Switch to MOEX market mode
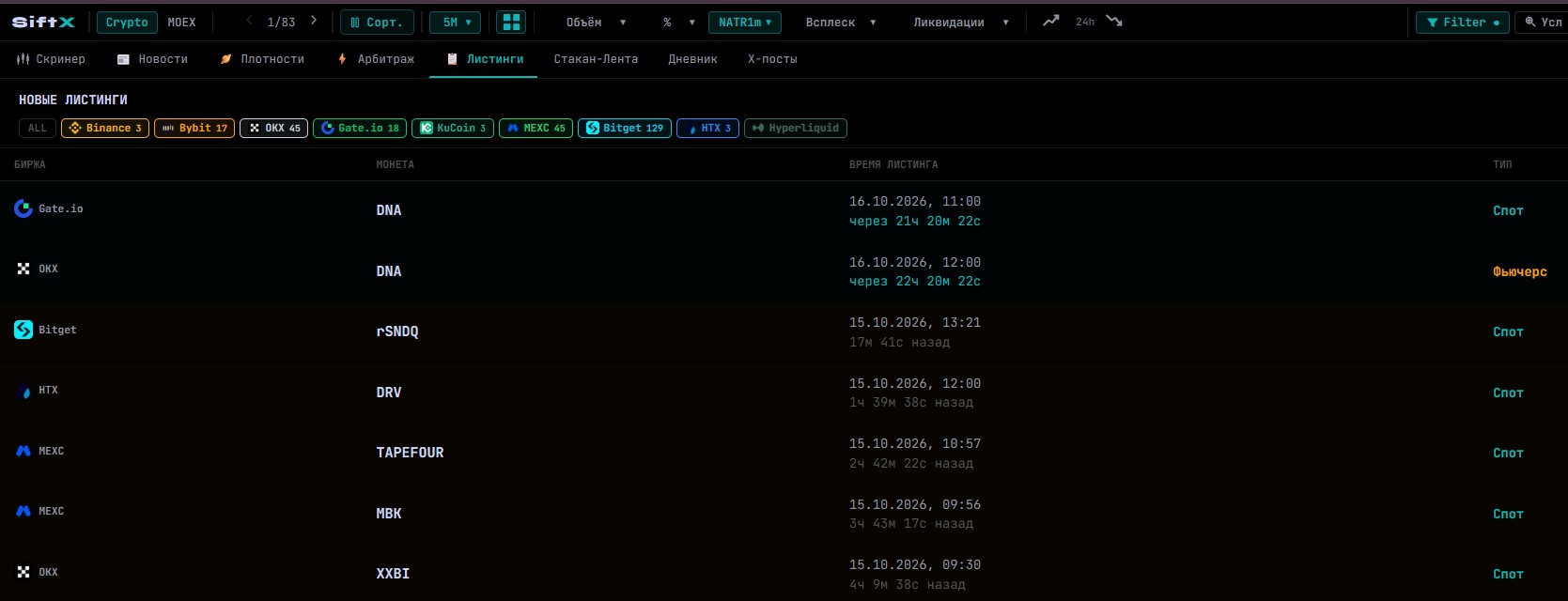The width and height of the screenshot is (1568, 601). pos(182,22)
